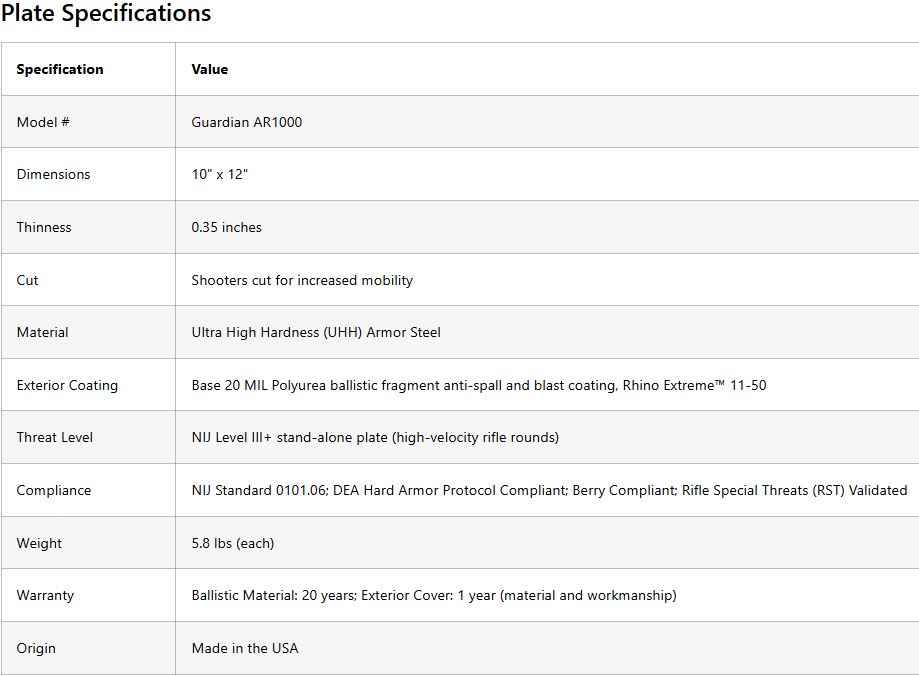Click the Cut row label
919x676 pixels.
click(27, 280)
